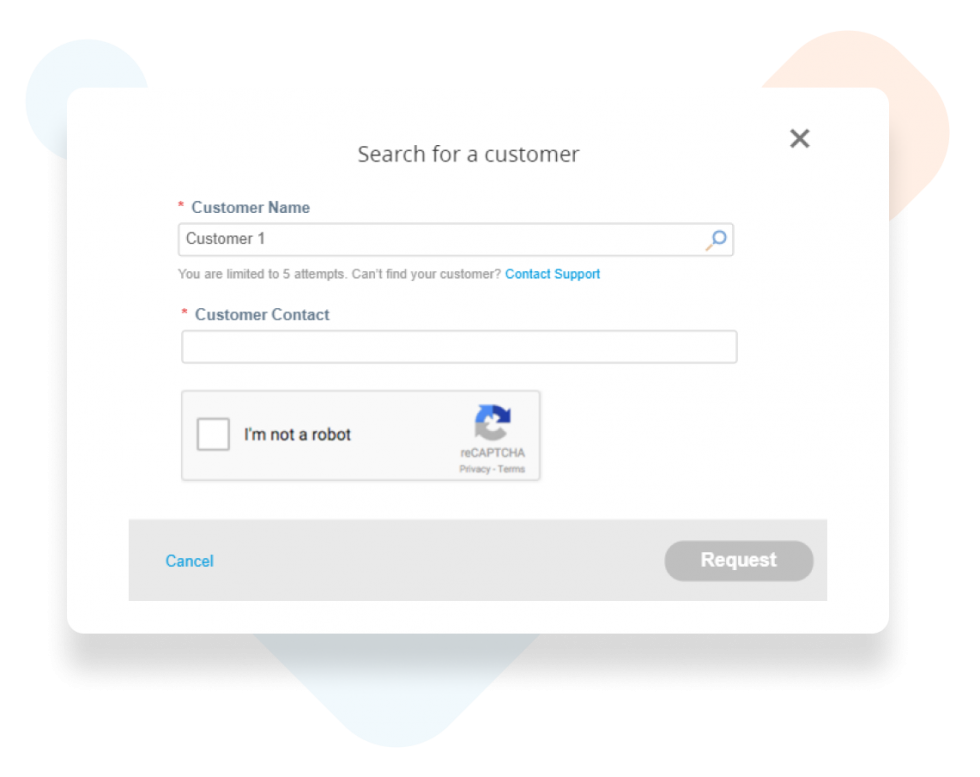Open the reCAPTCHA Terms link
The width and height of the screenshot is (980, 777).
click(x=511, y=469)
